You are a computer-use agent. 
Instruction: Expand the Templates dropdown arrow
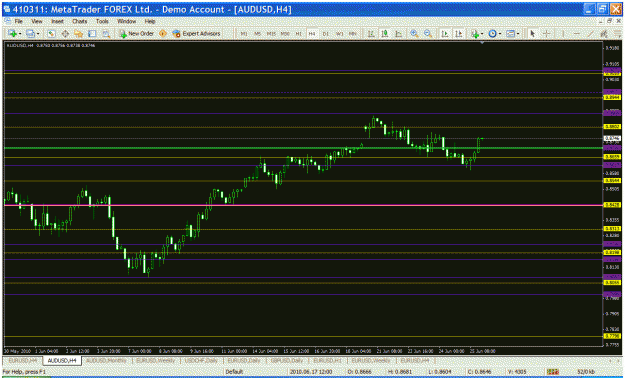(x=518, y=34)
